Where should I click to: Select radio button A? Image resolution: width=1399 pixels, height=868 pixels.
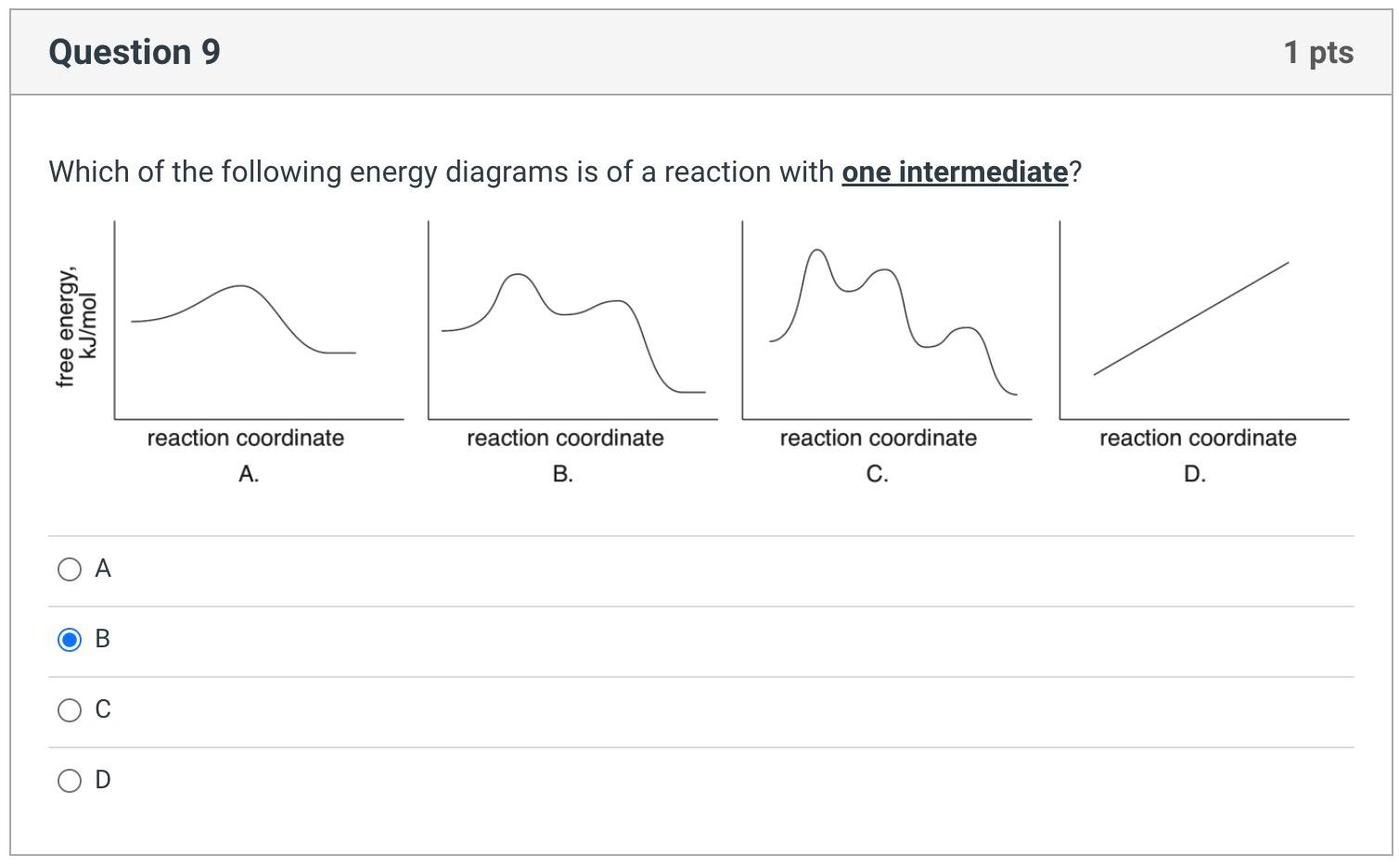(70, 569)
